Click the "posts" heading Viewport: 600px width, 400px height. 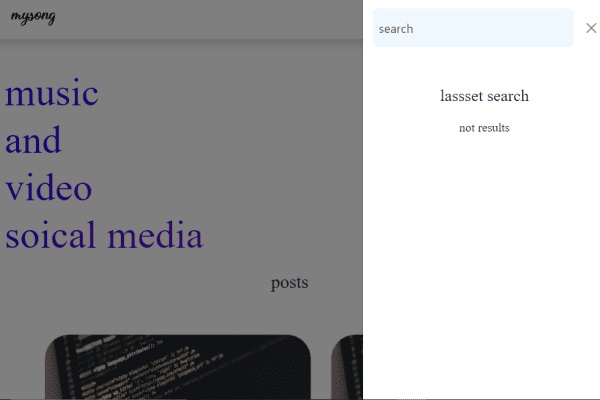point(289,283)
